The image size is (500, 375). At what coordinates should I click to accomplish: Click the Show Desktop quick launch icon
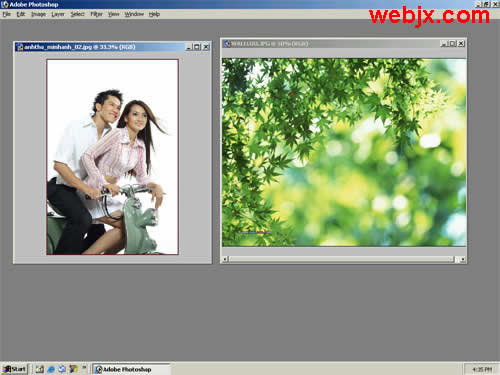pyautogui.click(x=40, y=369)
